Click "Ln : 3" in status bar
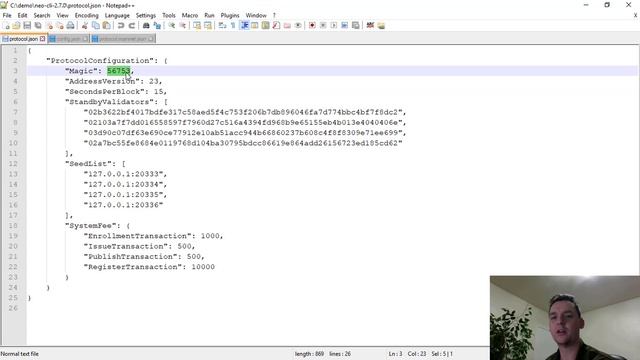Image resolution: width=640 pixels, height=360 pixels. tap(395, 354)
